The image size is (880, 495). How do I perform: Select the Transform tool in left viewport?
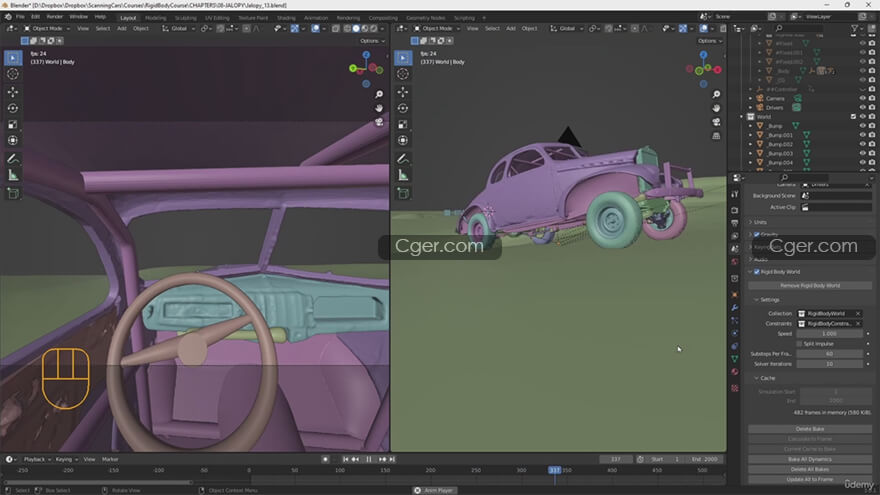(x=13, y=140)
